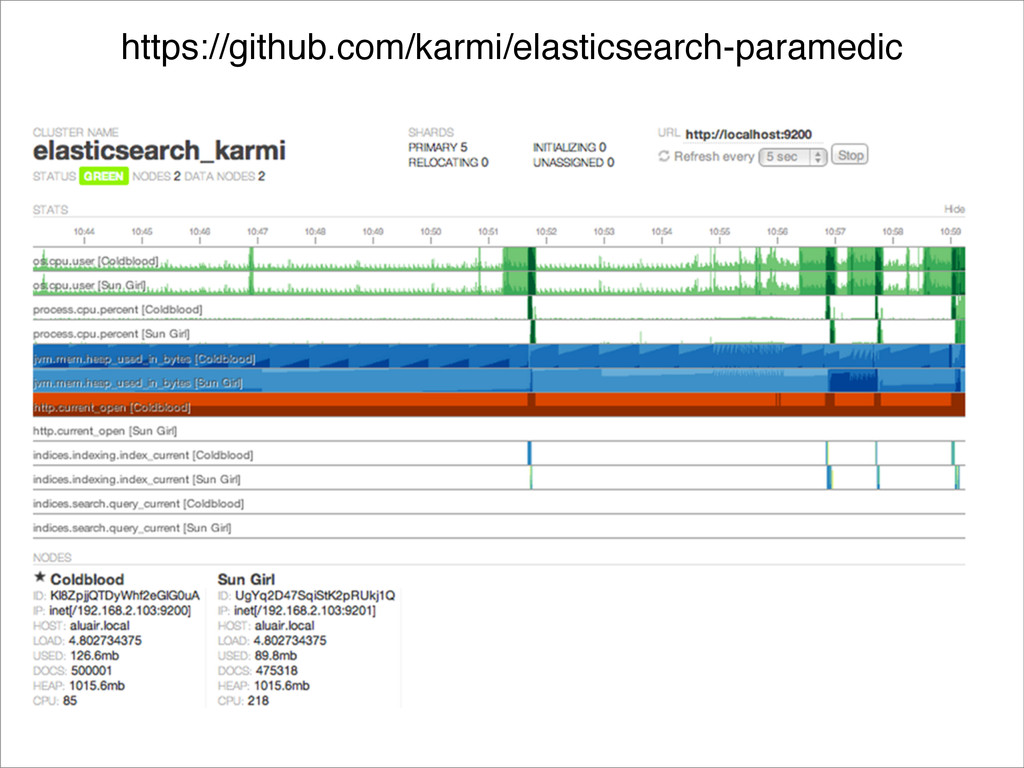1024x768 pixels.
Task: Click Coldblood USED value 126.6mb
Action: [x=94, y=656]
